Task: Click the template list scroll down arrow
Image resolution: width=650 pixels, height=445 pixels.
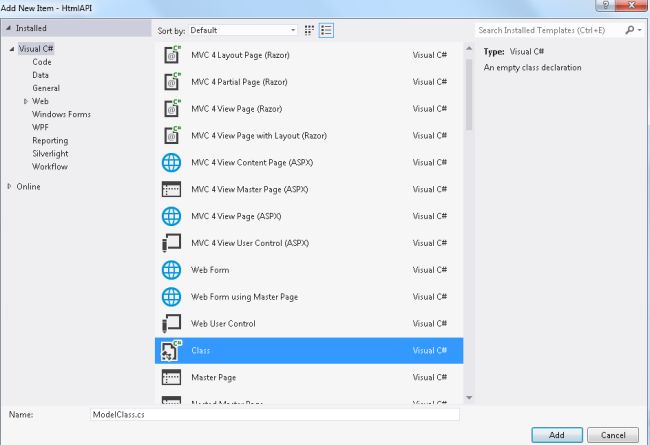Action: click(469, 398)
